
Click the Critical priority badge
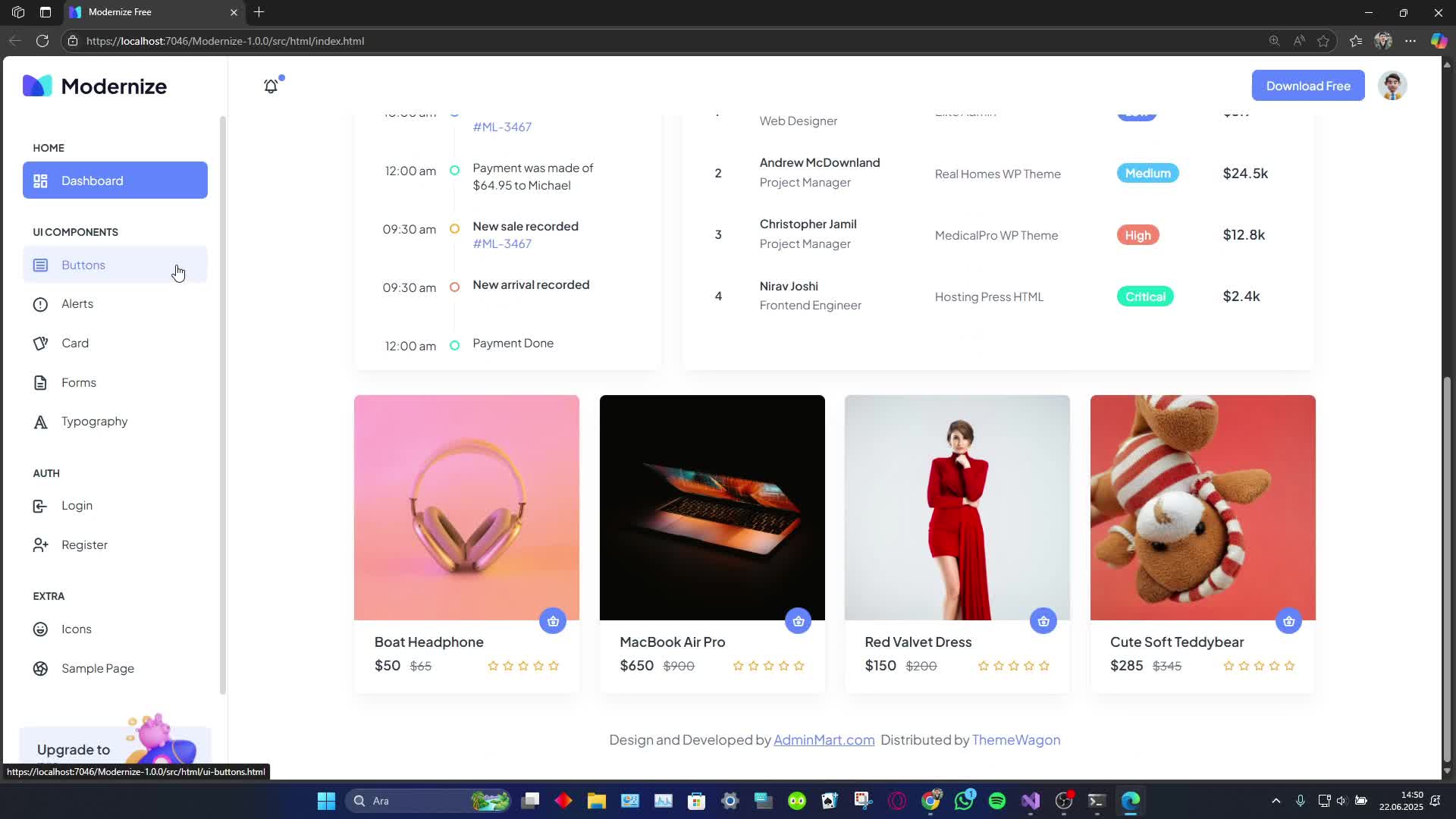(1145, 297)
